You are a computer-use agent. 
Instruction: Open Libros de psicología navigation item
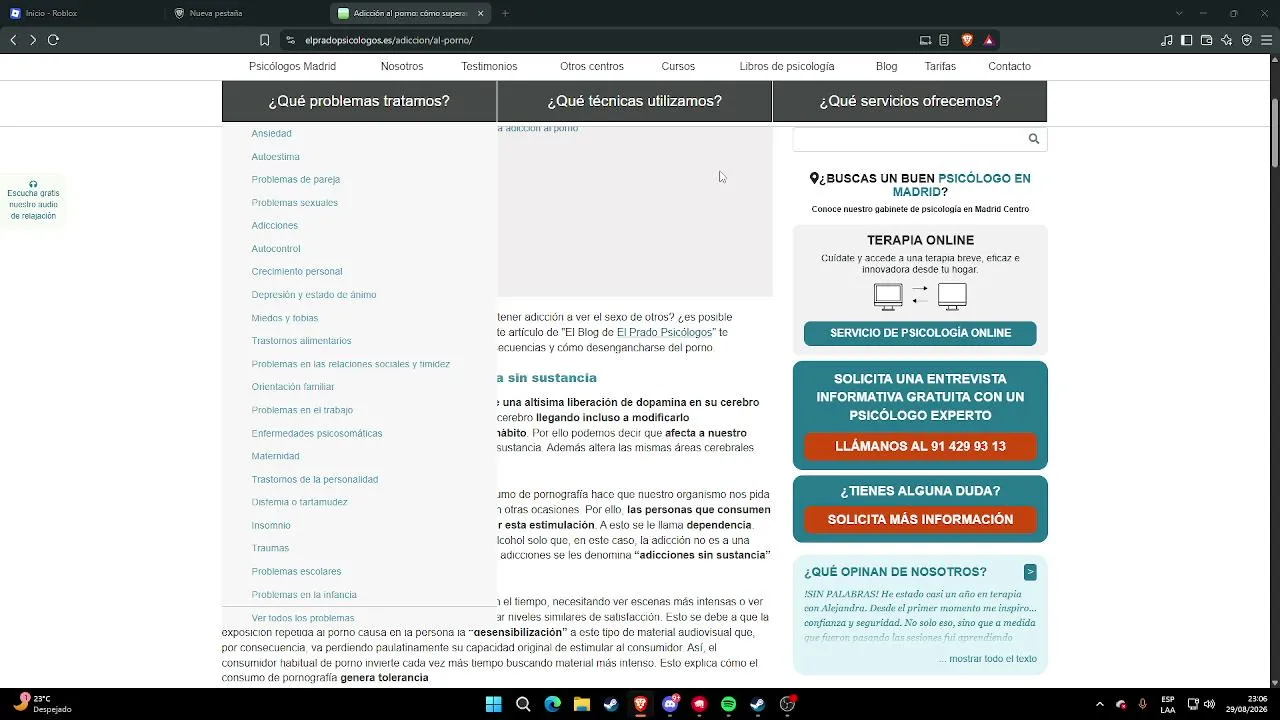click(787, 66)
